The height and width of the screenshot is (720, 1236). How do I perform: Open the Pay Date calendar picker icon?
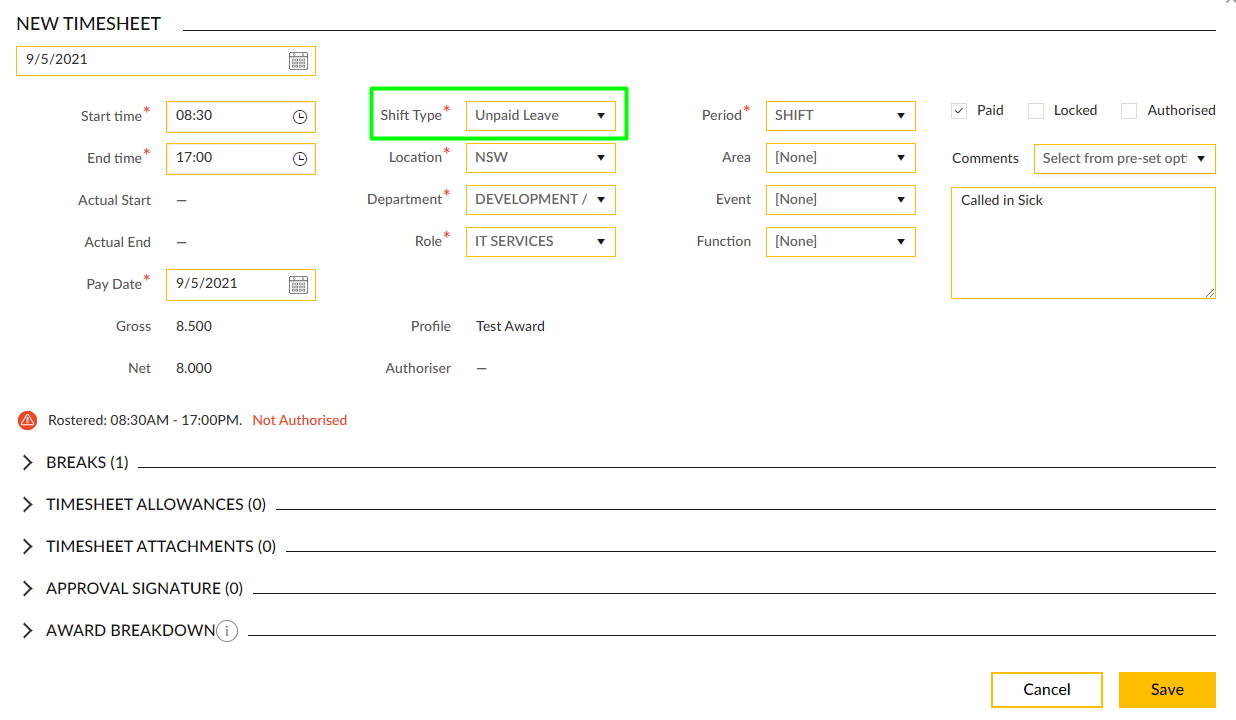[x=298, y=284]
